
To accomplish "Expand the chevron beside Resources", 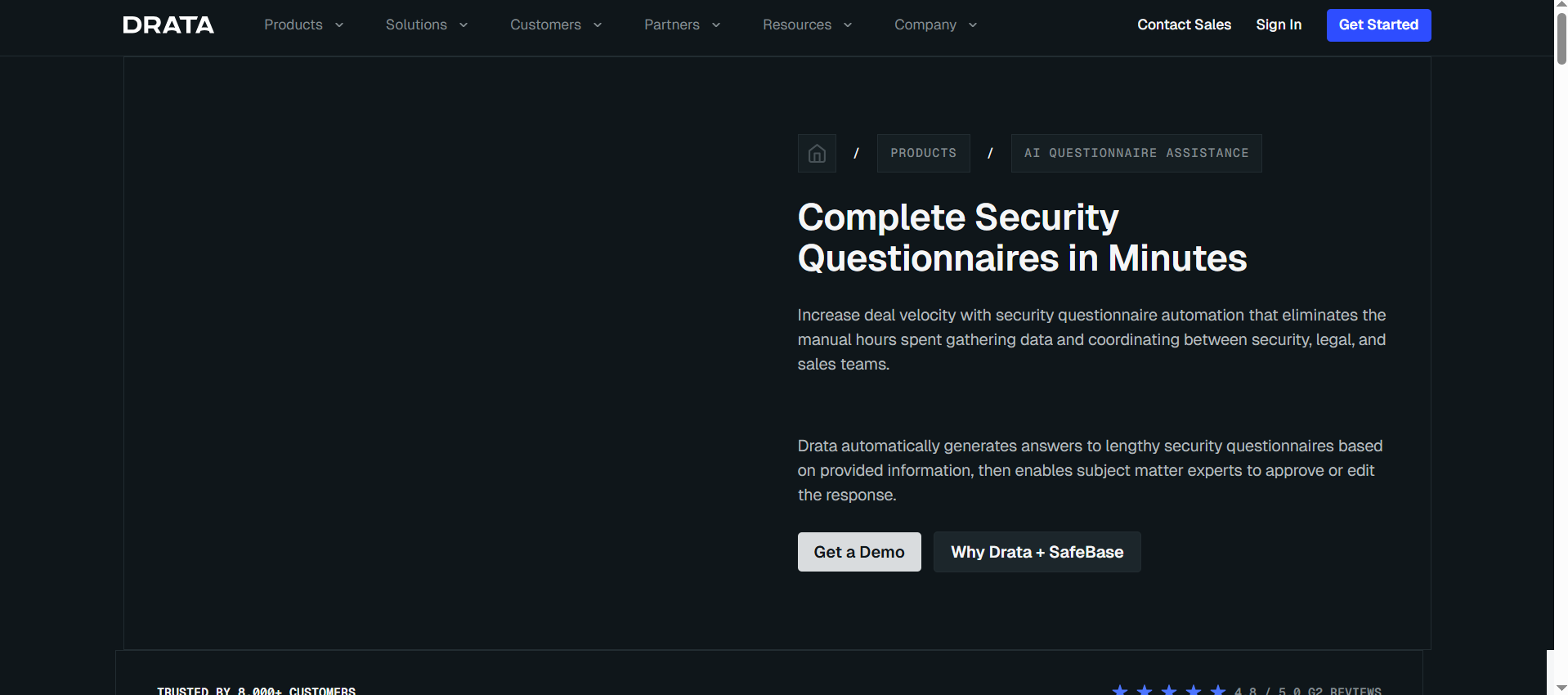I will pos(848,25).
